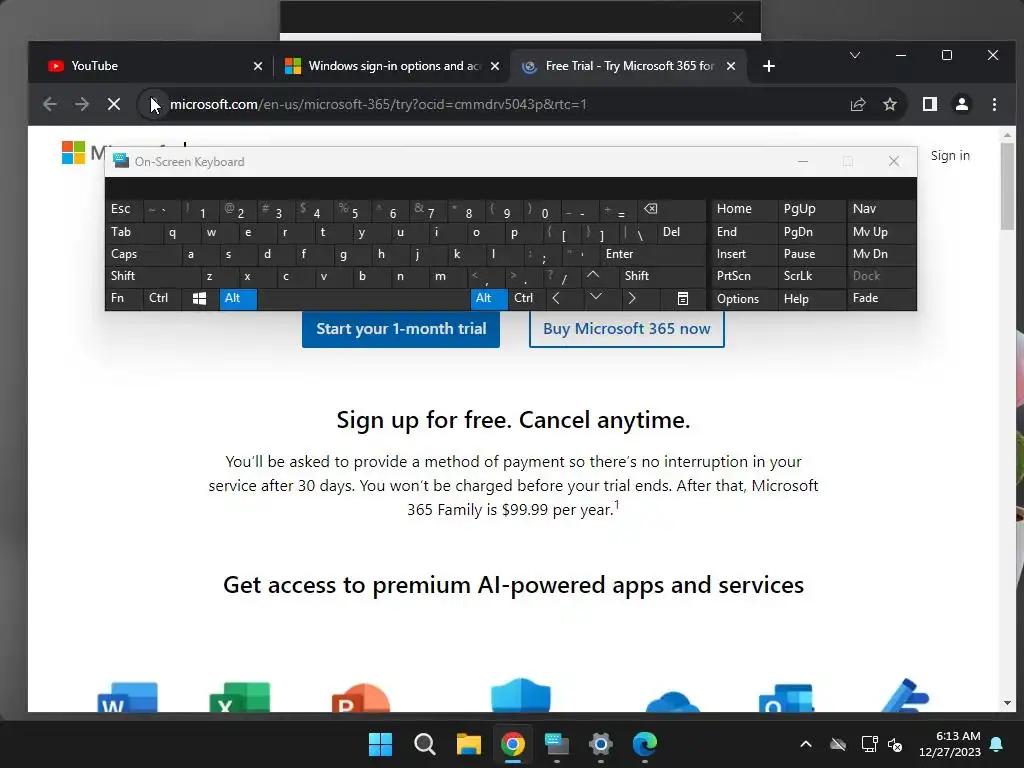This screenshot has width=1024, height=768.
Task: Share this page from the address bar
Action: [857, 104]
